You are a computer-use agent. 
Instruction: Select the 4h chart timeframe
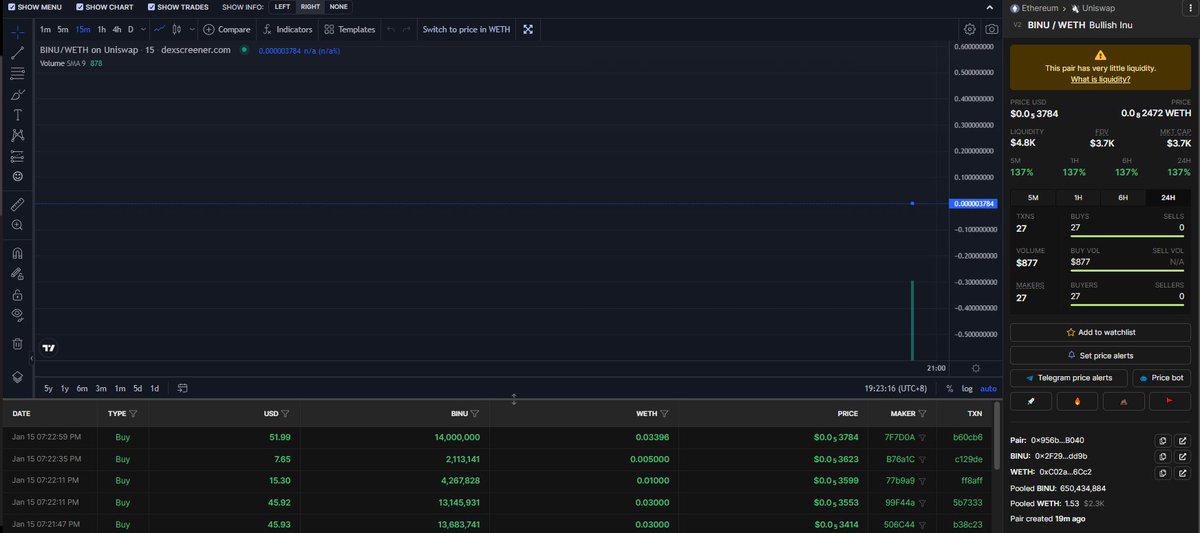(117, 30)
